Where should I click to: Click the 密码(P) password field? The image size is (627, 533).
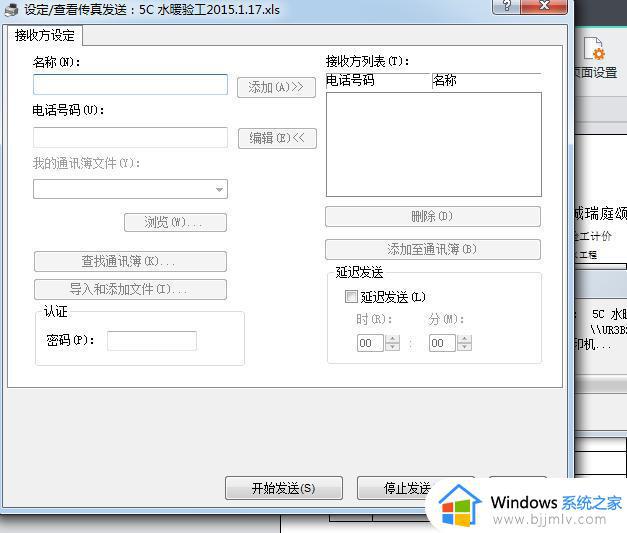152,341
